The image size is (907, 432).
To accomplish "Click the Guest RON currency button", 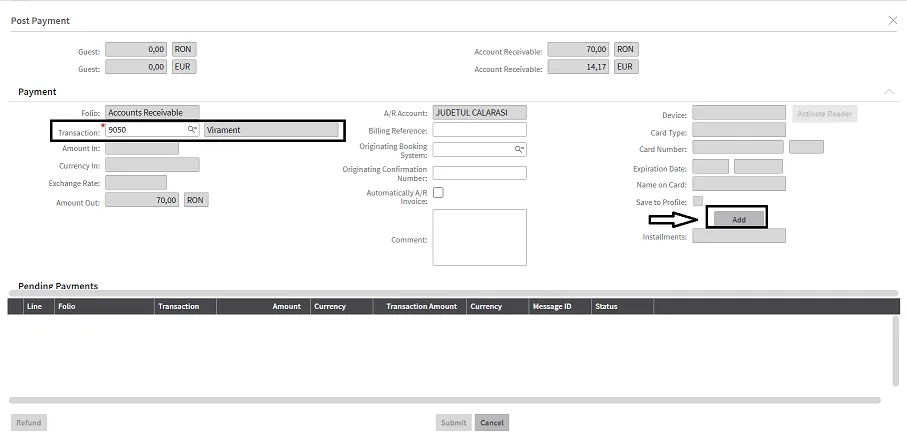I will (183, 50).
